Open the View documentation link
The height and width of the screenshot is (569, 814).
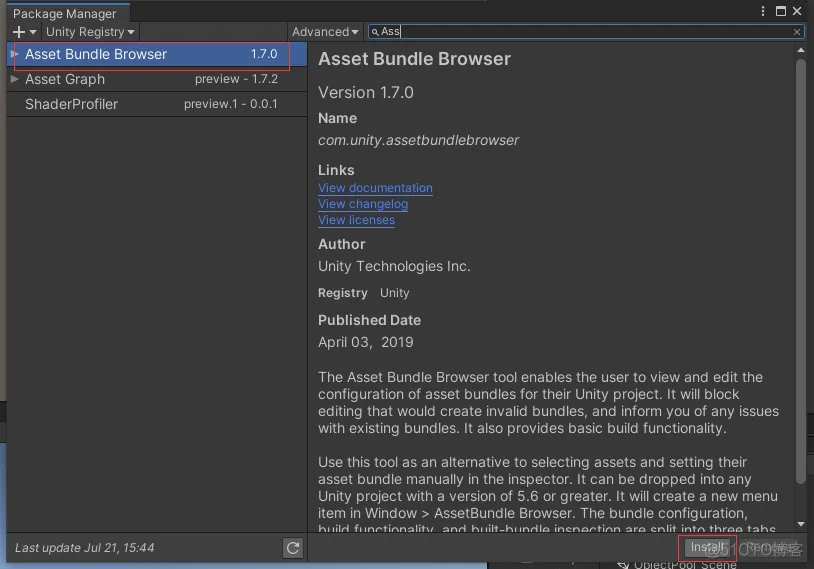point(375,188)
